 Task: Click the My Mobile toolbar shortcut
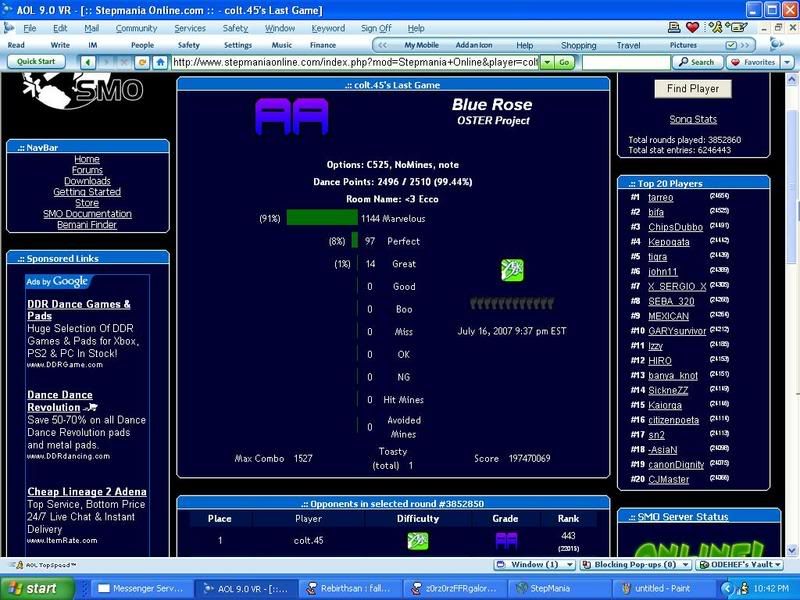click(x=421, y=45)
